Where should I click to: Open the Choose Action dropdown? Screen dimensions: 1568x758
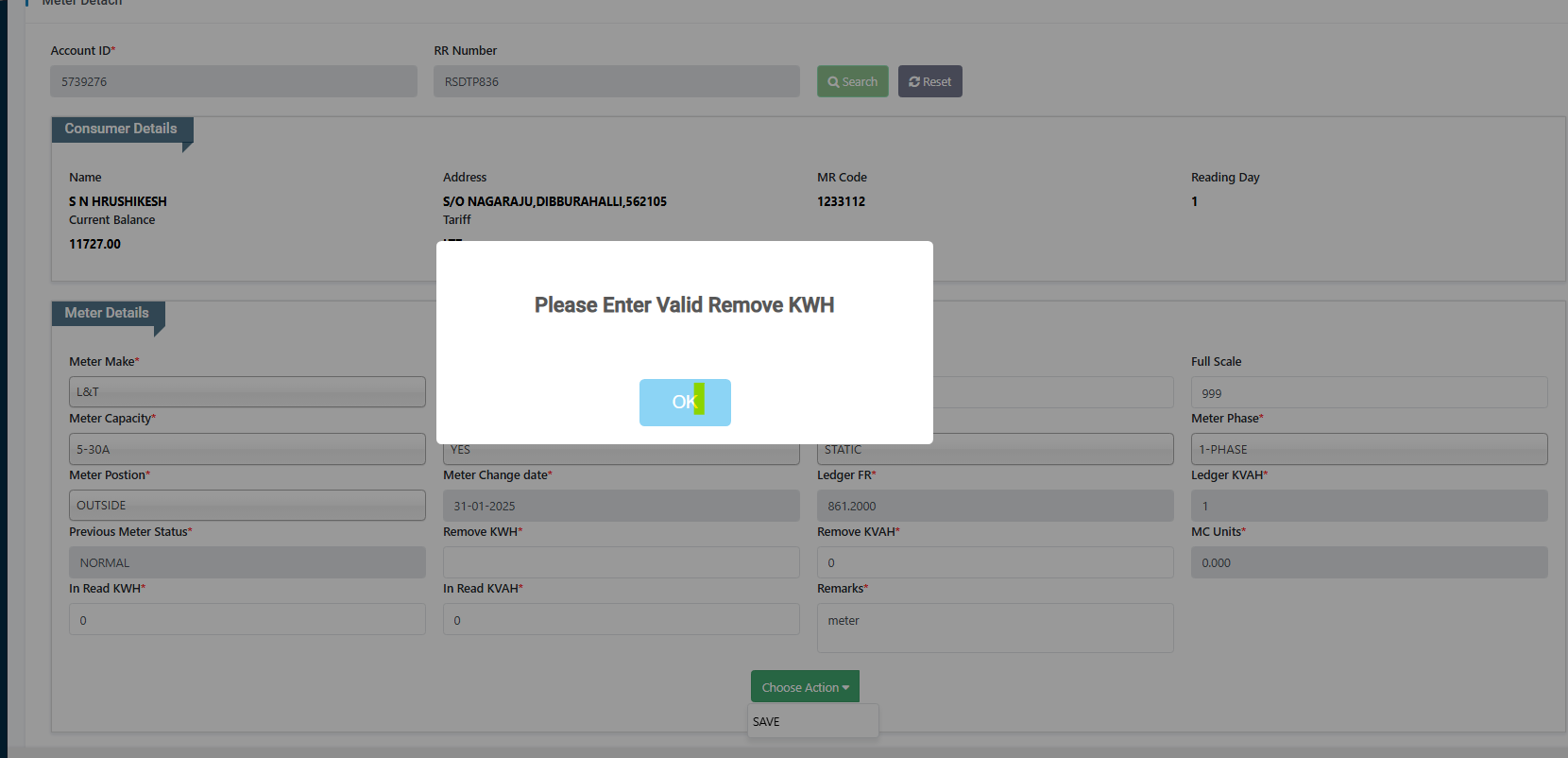[805, 687]
